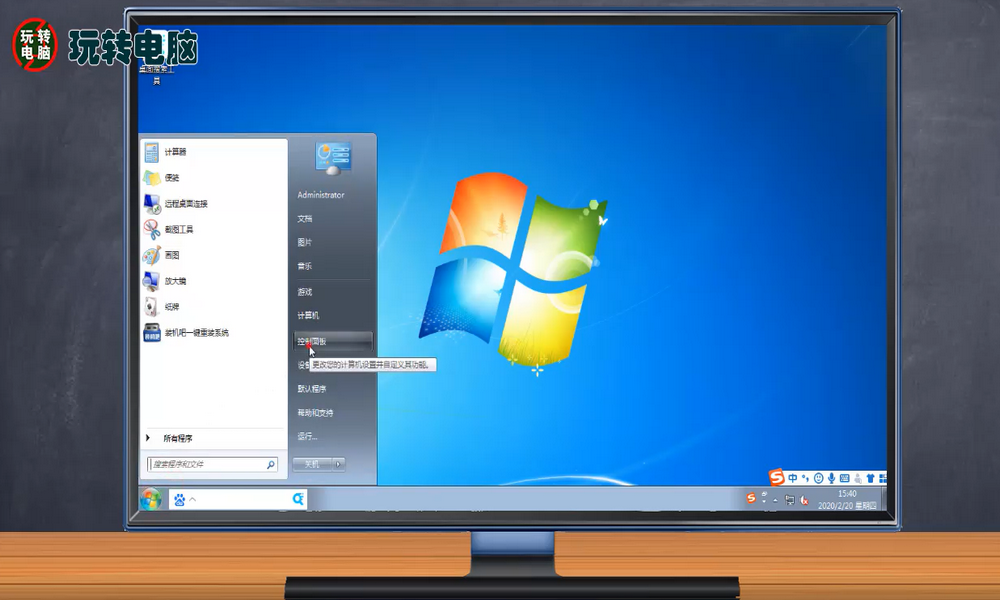Click the muted volume tray icon
Viewport: 1000px width, 600px height.
(804, 501)
